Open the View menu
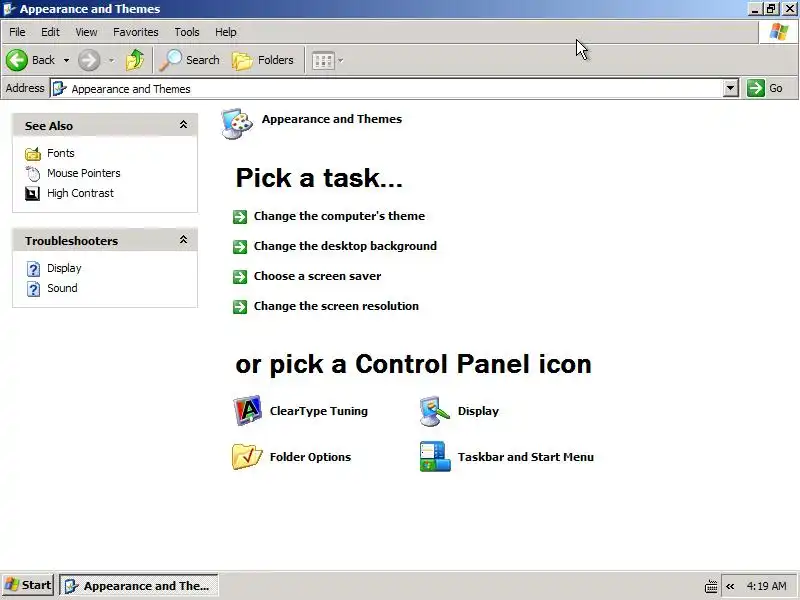The image size is (800, 600). 86,32
